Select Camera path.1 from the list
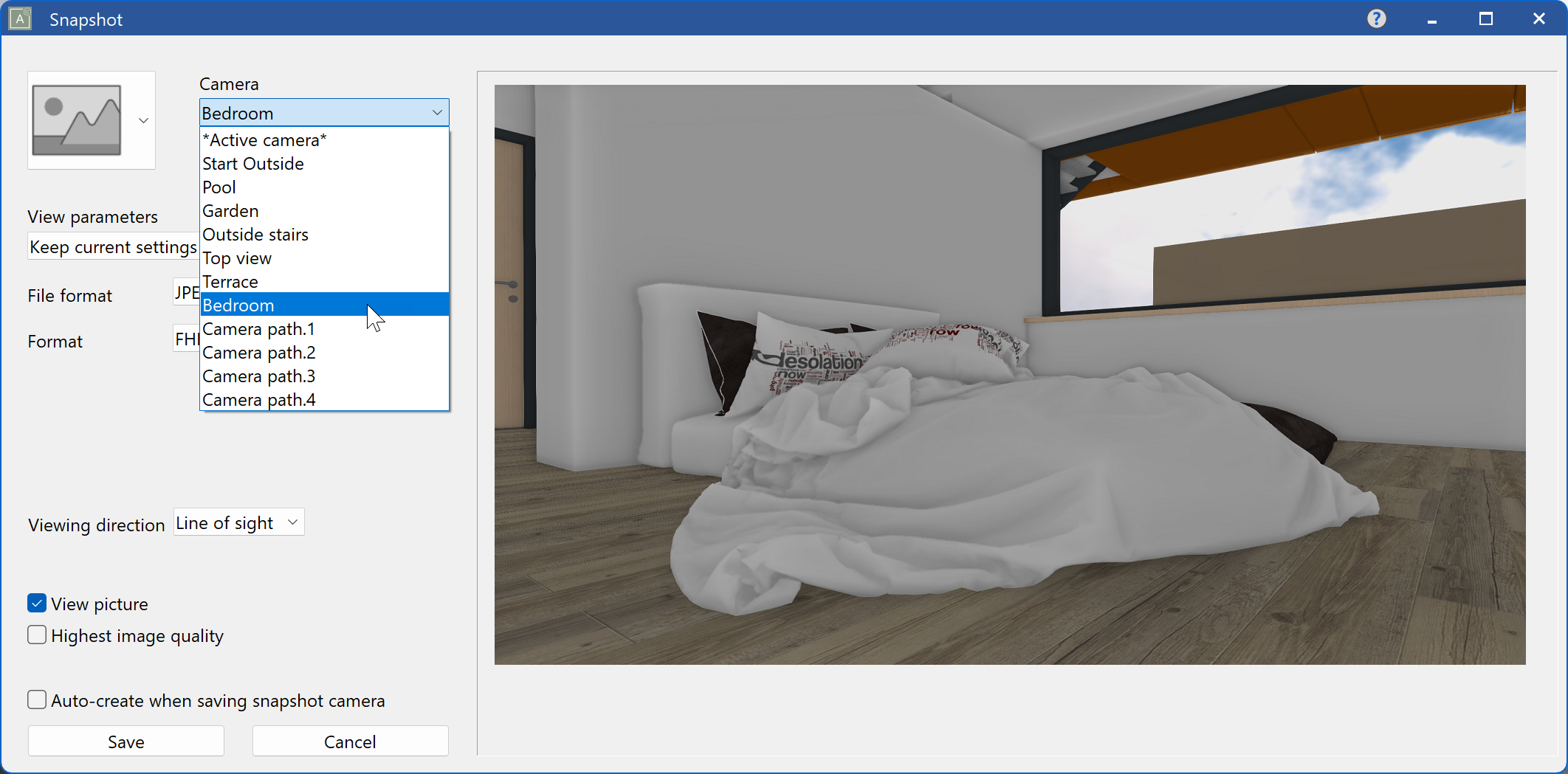 point(258,329)
